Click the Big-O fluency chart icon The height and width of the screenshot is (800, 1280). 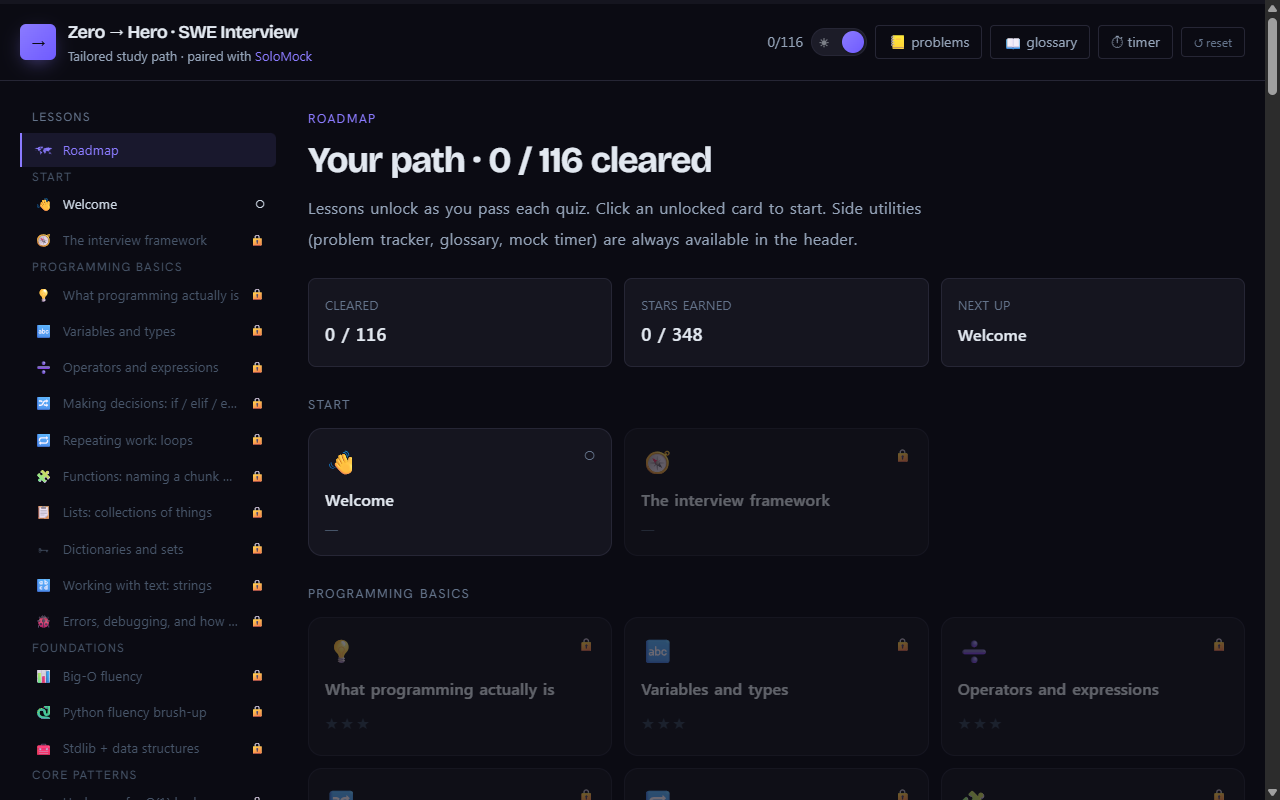(43, 676)
